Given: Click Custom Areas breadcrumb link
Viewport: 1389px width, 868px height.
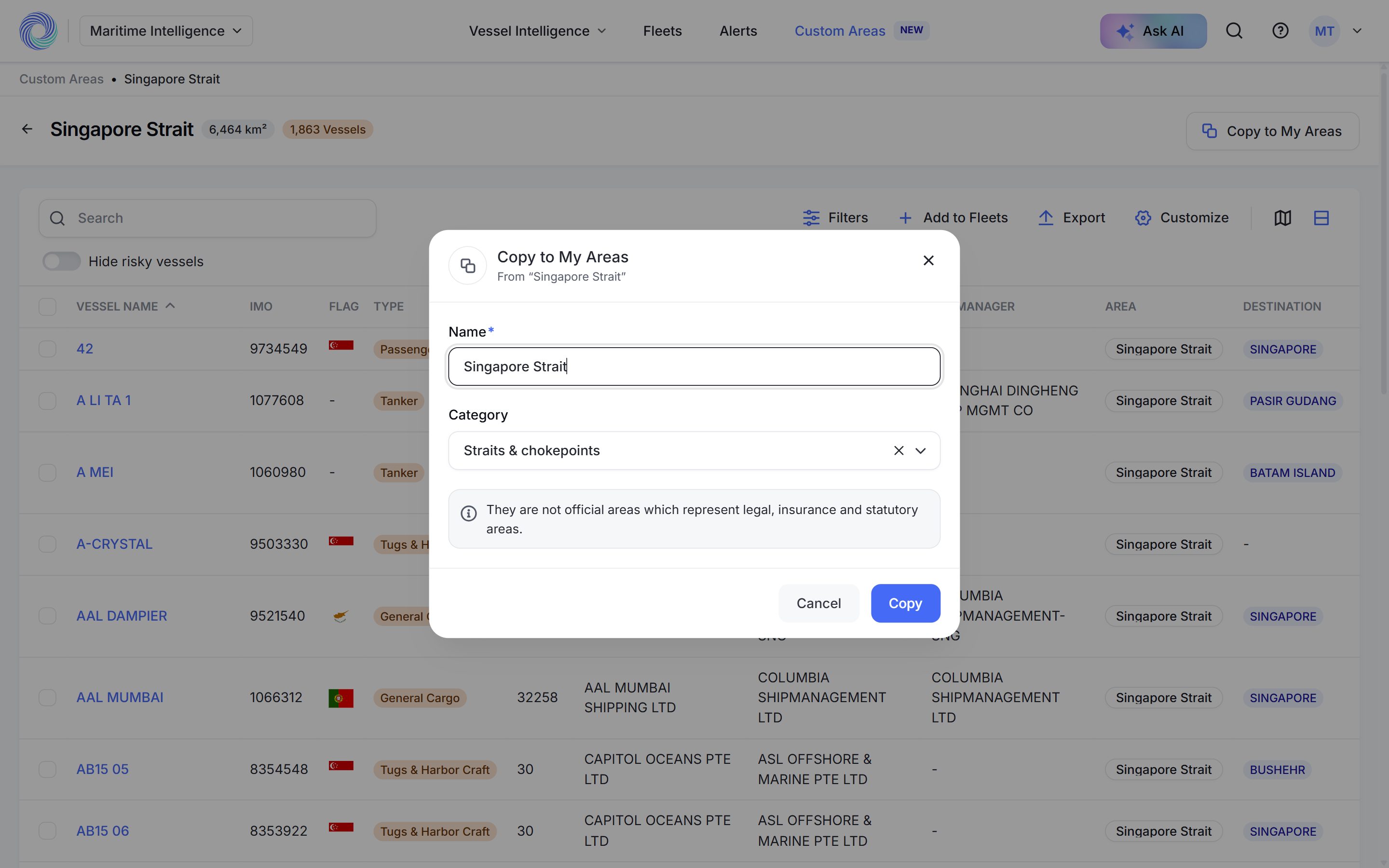Looking at the screenshot, I should point(61,79).
